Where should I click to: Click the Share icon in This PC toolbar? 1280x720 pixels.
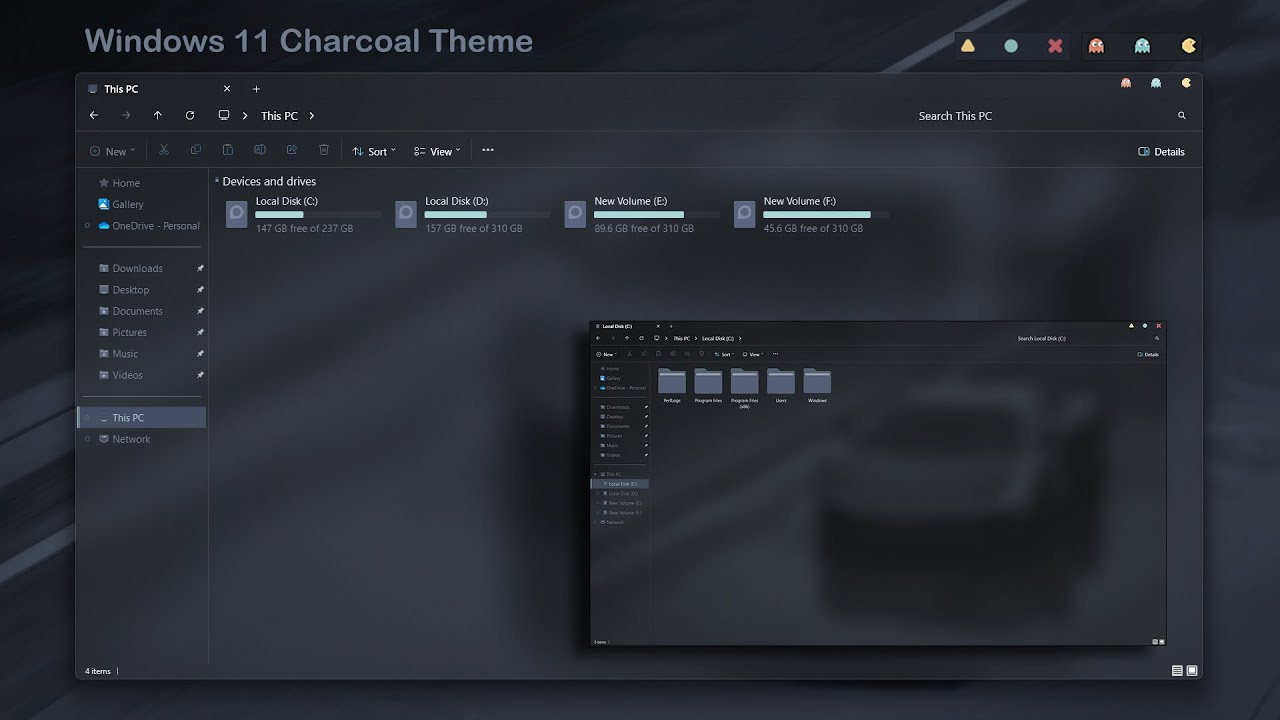point(292,150)
